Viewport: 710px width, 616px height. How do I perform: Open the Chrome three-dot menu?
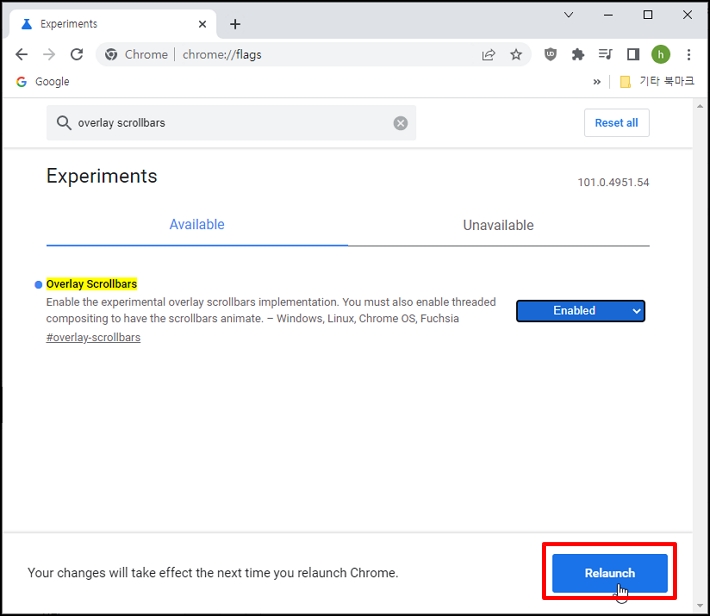coord(689,55)
